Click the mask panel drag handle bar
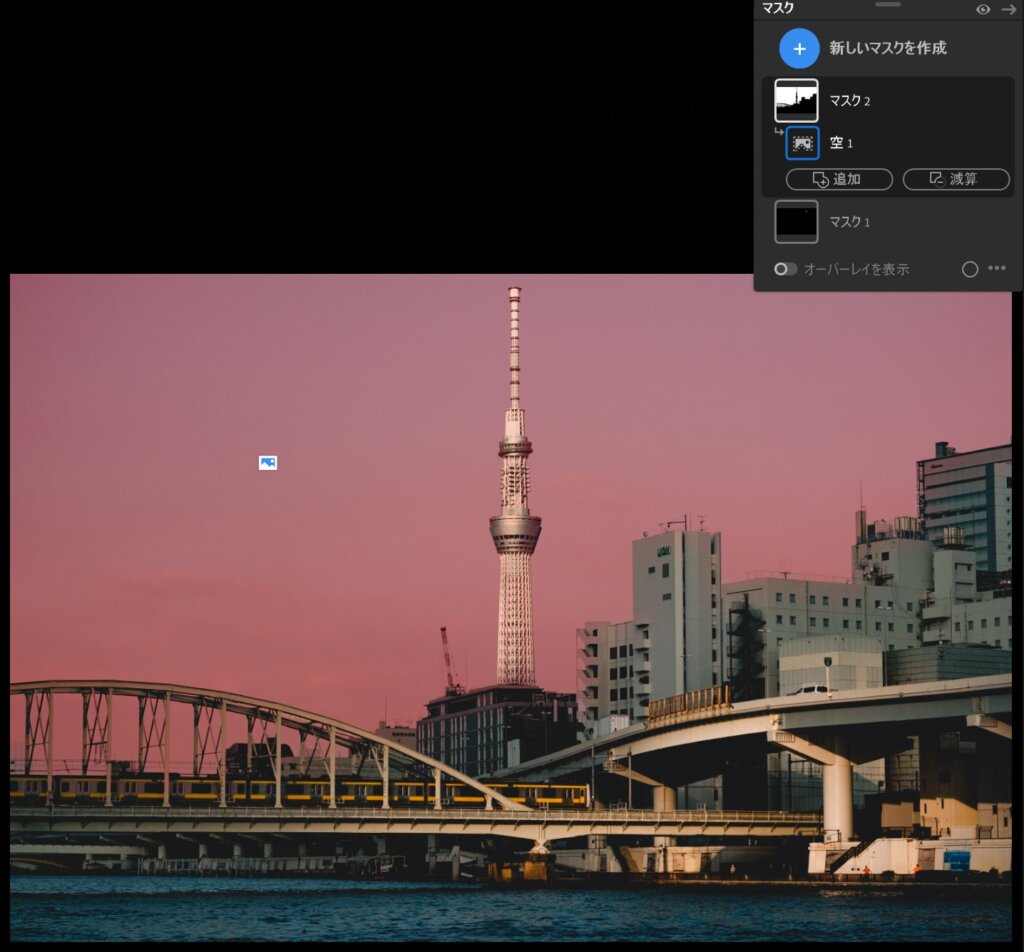This screenshot has width=1024, height=952. click(x=888, y=4)
